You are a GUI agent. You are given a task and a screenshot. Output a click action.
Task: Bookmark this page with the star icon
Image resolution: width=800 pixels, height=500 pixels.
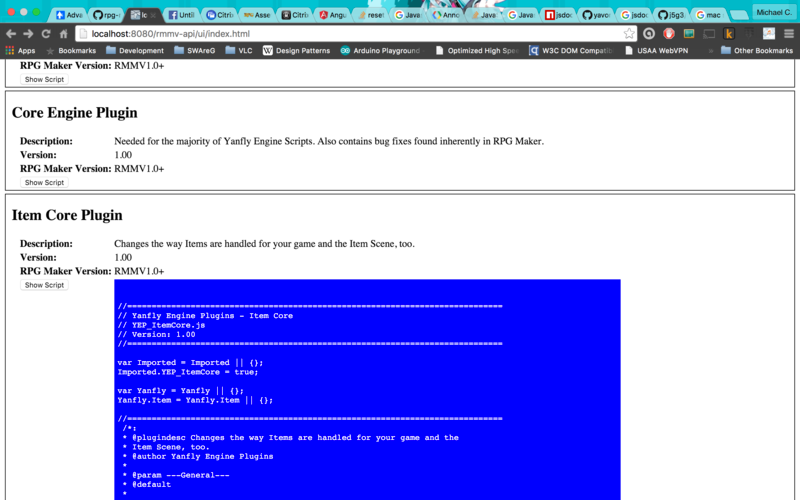(x=629, y=33)
